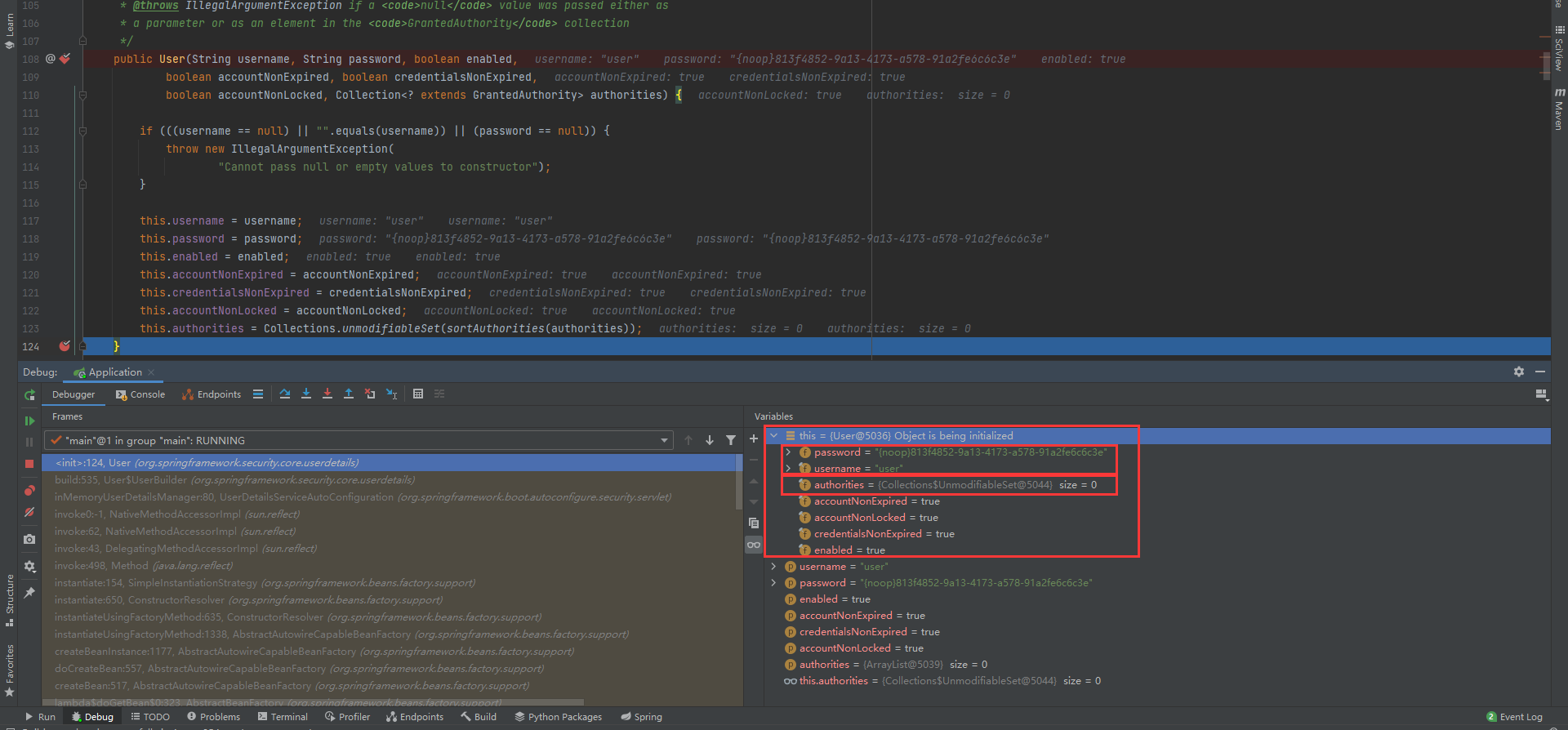Viewport: 1568px width, 730px height.
Task: Open debugger settings gear in left strip
Action: coord(29,566)
